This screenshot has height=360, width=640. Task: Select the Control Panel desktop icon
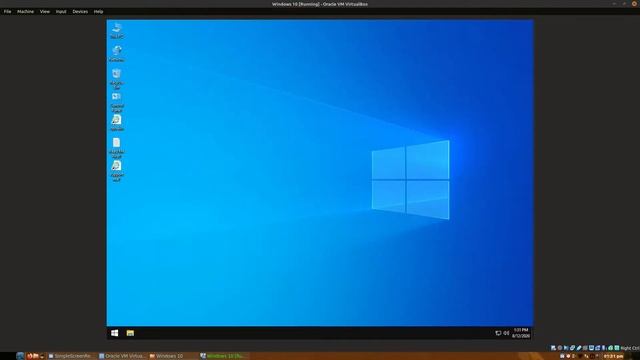[117, 102]
